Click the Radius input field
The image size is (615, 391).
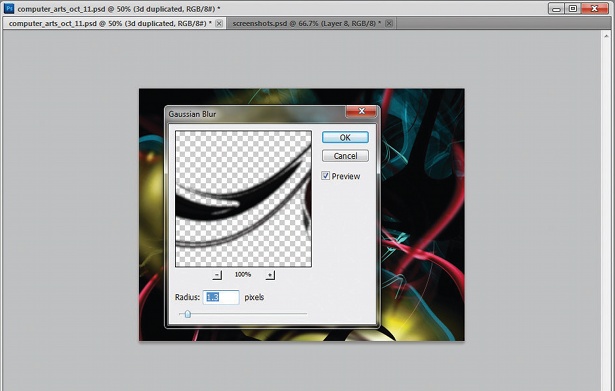tap(221, 297)
